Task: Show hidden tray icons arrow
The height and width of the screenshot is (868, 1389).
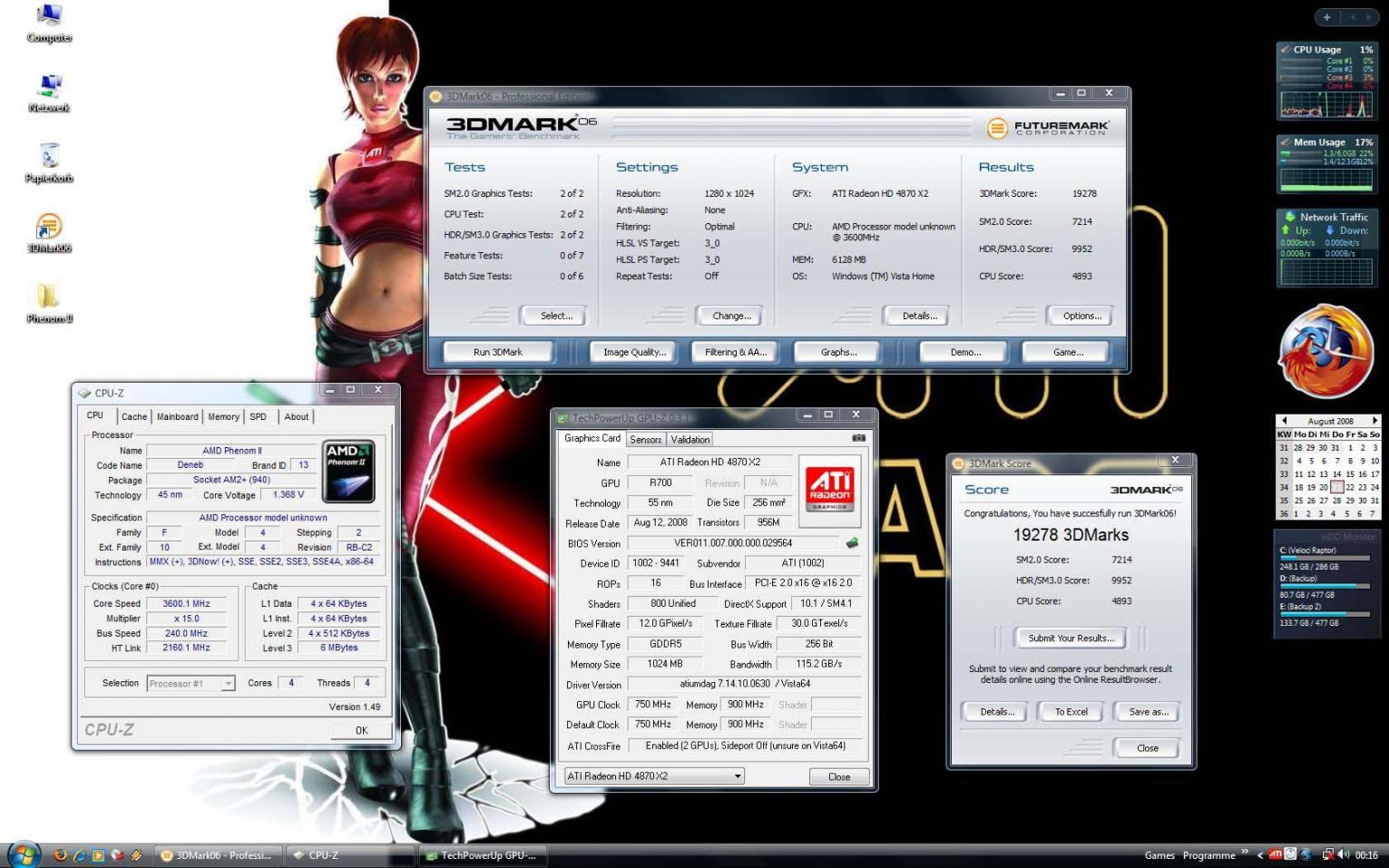Action: click(x=1260, y=855)
